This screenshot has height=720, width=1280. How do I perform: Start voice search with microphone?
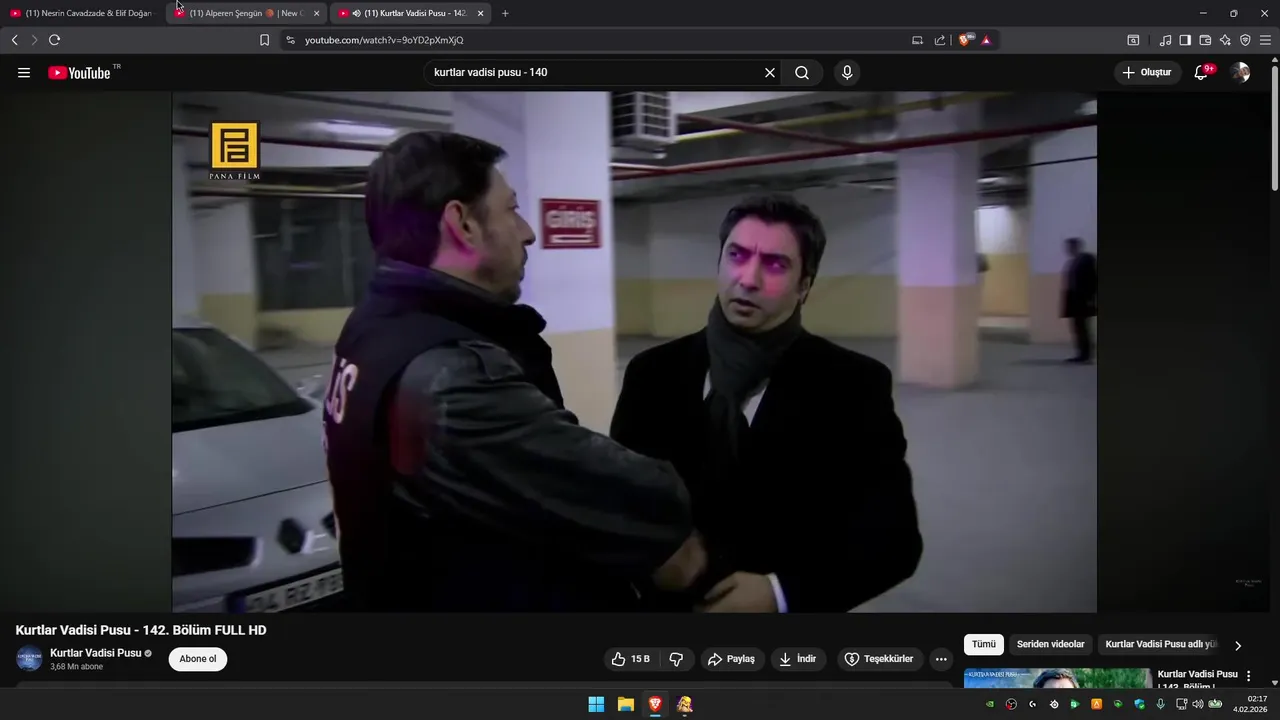(847, 72)
